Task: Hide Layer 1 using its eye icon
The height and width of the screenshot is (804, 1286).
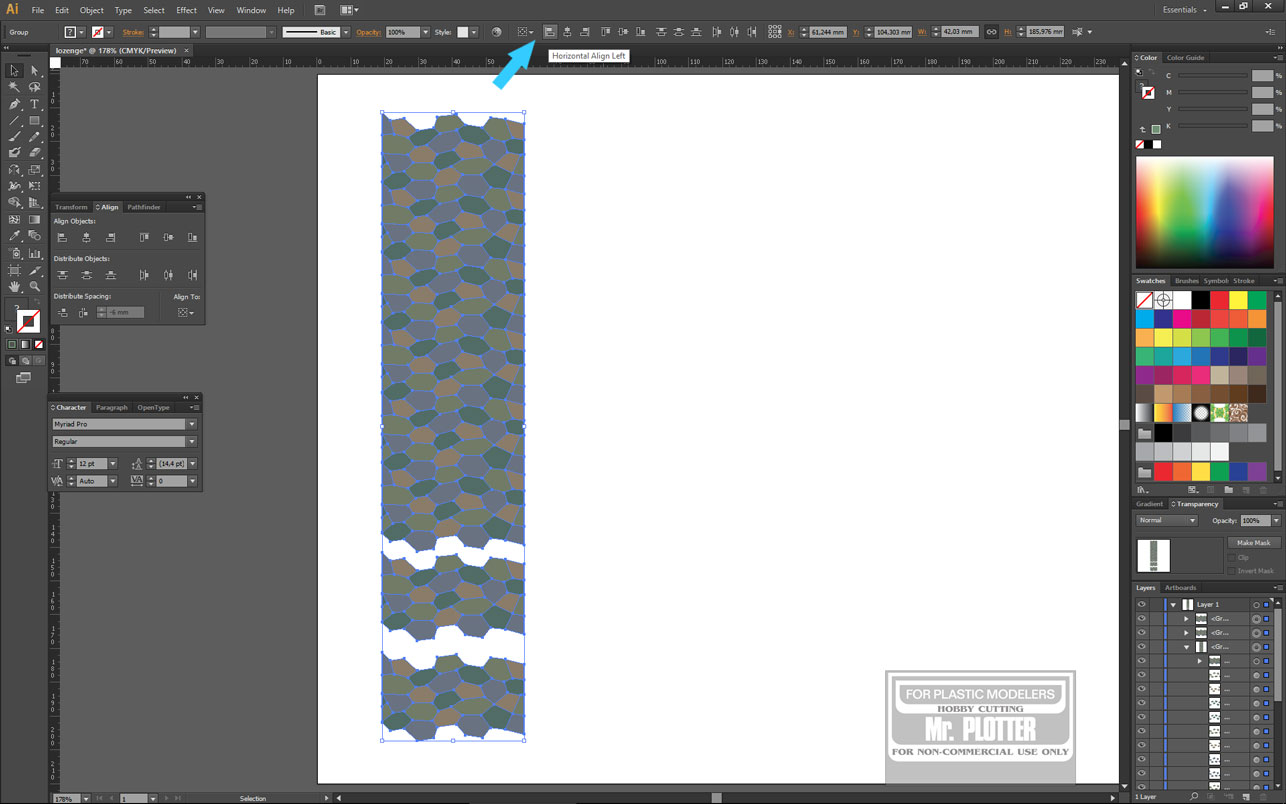Action: pyautogui.click(x=1141, y=605)
